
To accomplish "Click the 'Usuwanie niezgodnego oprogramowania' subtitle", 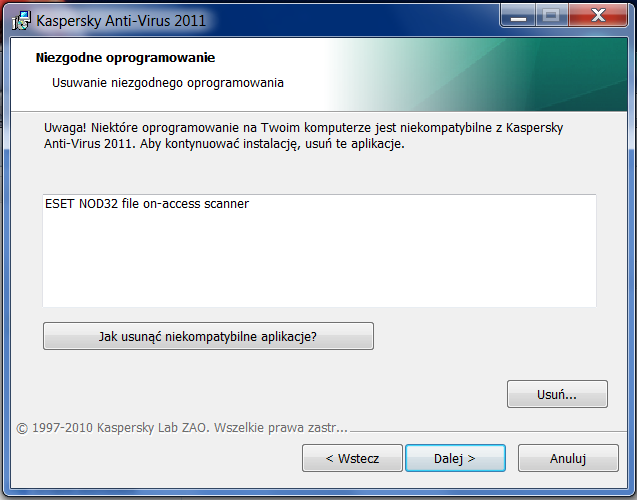I will pyautogui.click(x=168, y=83).
